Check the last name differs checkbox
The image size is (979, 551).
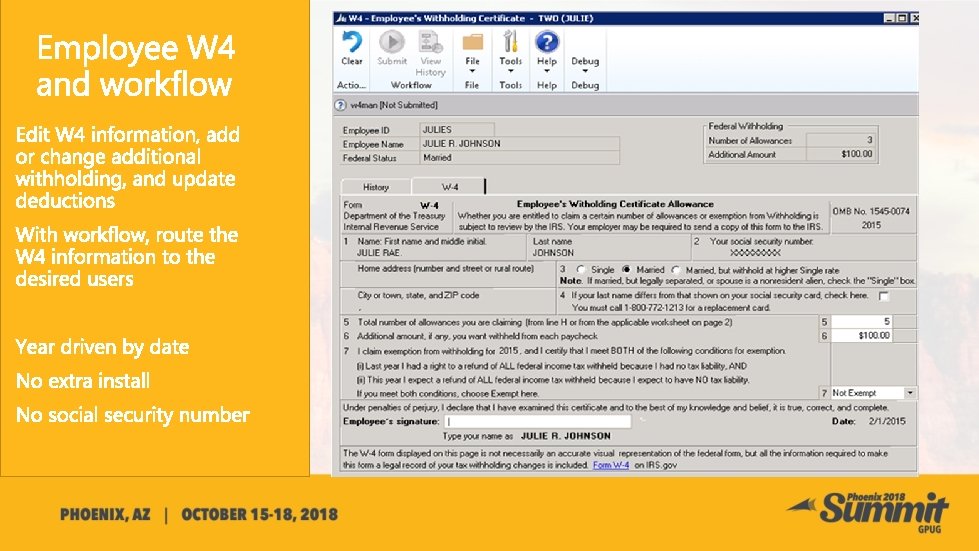point(883,296)
